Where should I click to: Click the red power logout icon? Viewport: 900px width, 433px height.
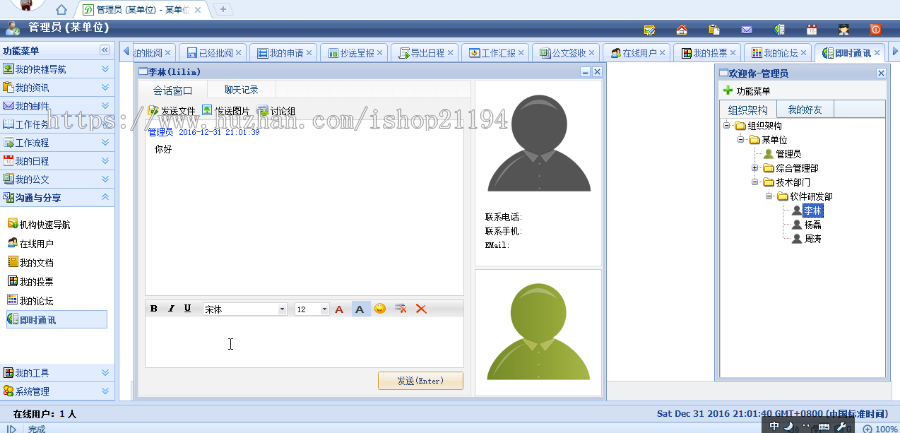pos(876,29)
